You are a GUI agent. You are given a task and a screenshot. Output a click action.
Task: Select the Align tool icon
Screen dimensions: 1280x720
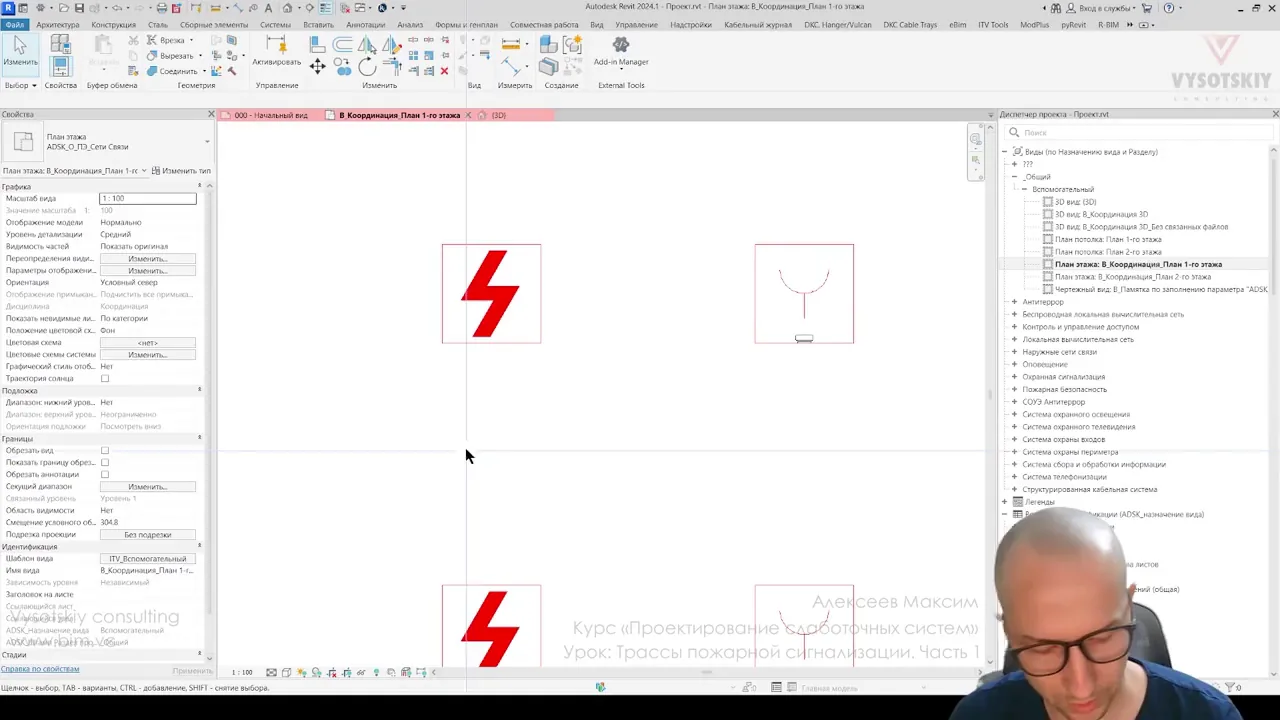pyautogui.click(x=317, y=44)
